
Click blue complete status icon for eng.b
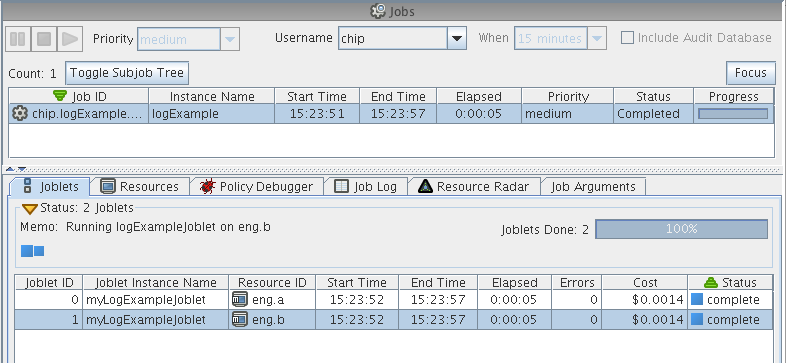(697, 319)
